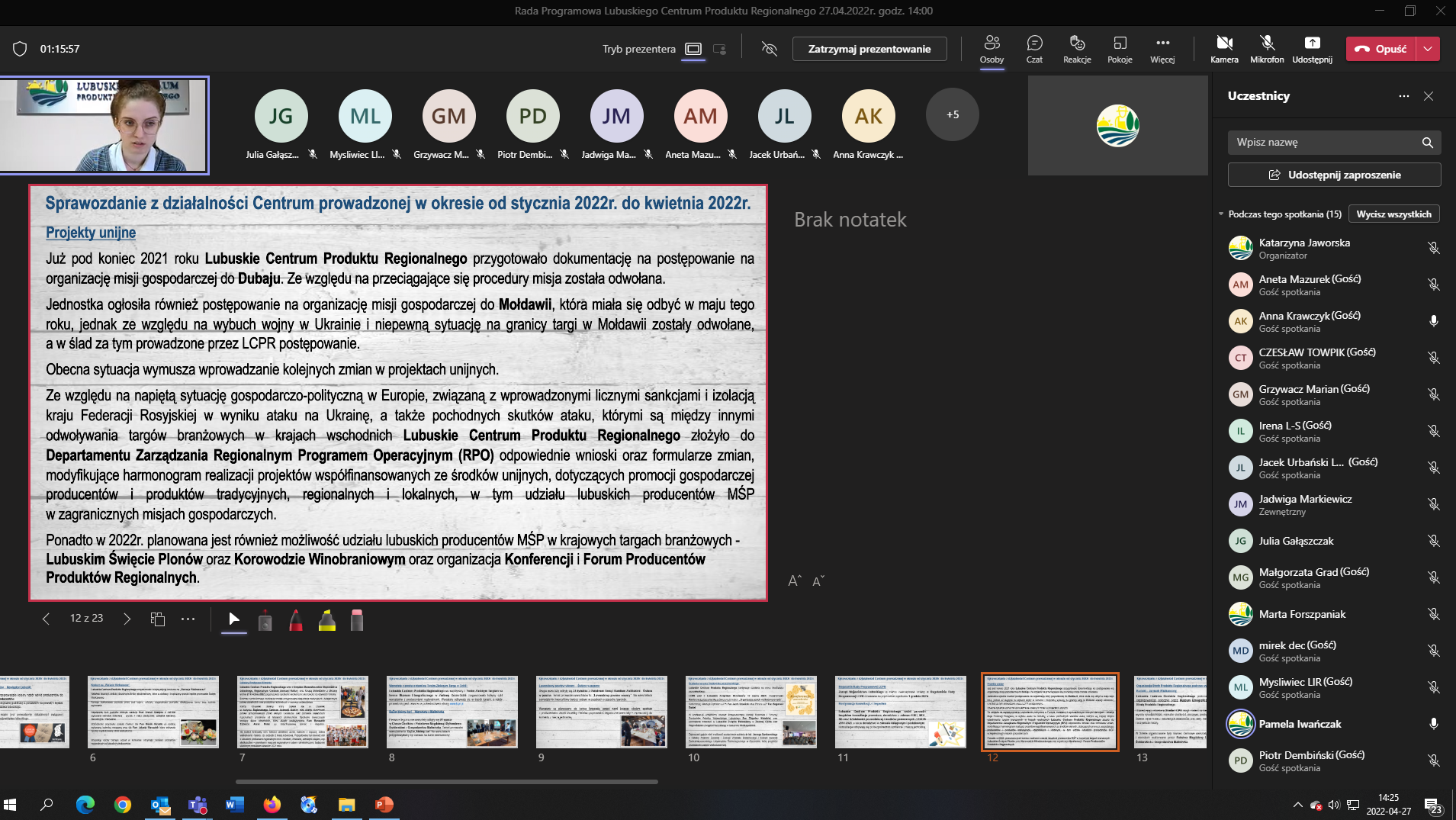Viewport: 1456px width, 820px height.
Task: Open Więcej more actions menu
Action: tap(1162, 49)
